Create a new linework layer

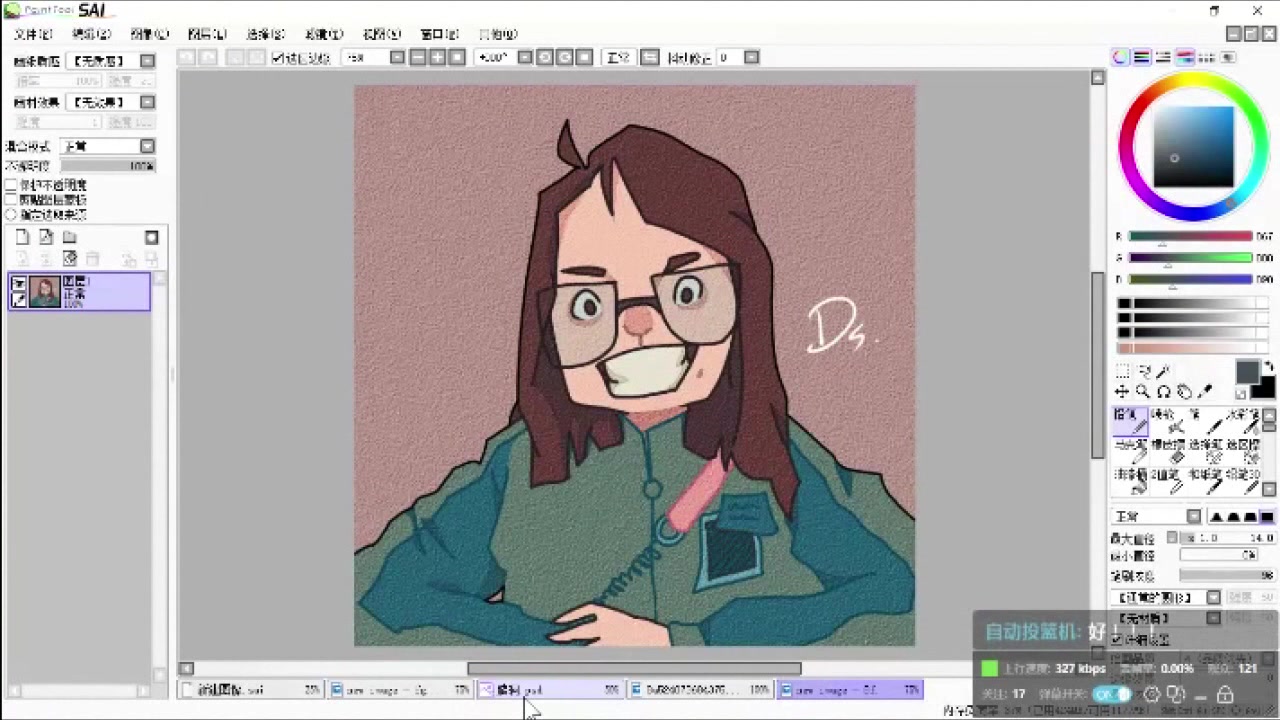click(x=46, y=237)
